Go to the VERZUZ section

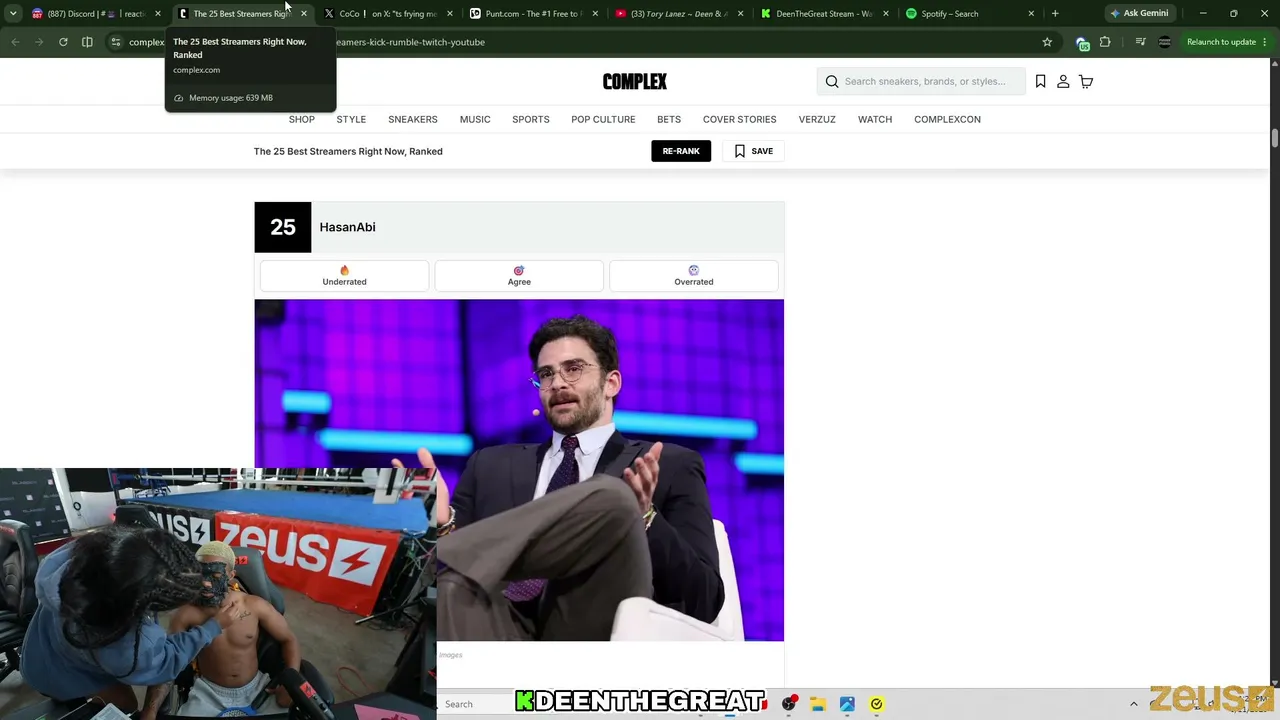point(817,119)
